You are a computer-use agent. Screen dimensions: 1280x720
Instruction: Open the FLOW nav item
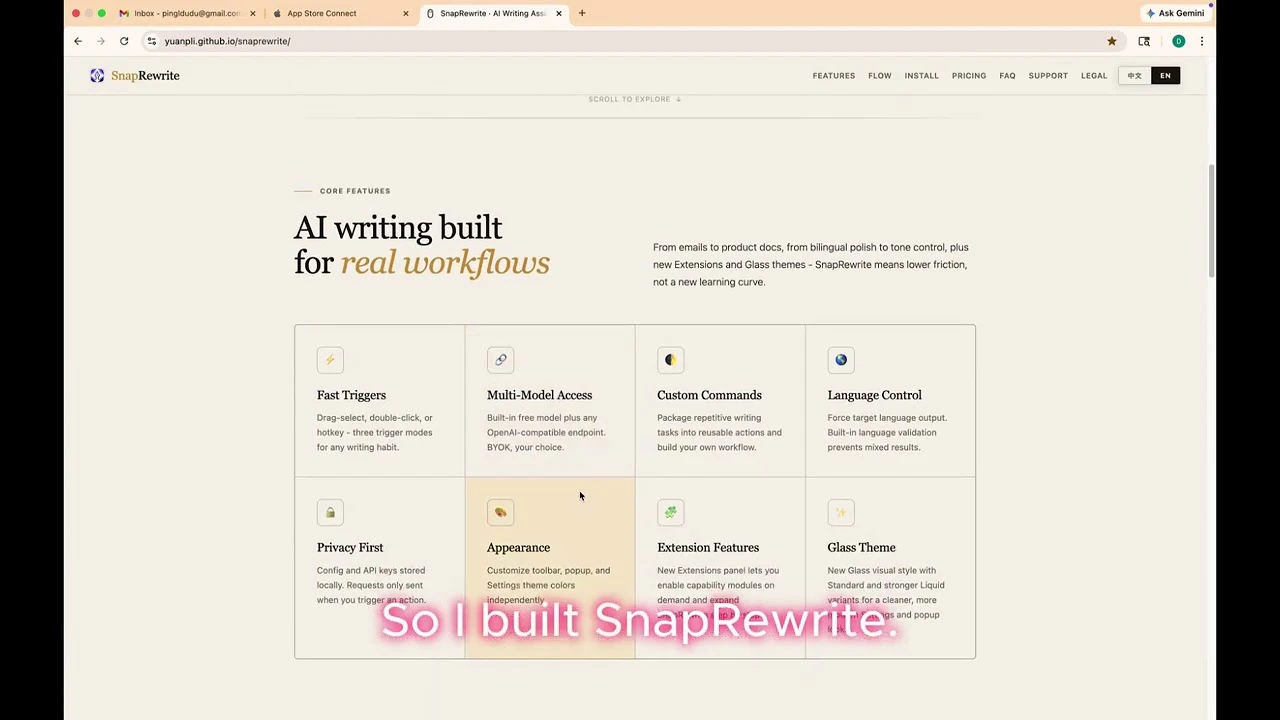[x=880, y=76]
